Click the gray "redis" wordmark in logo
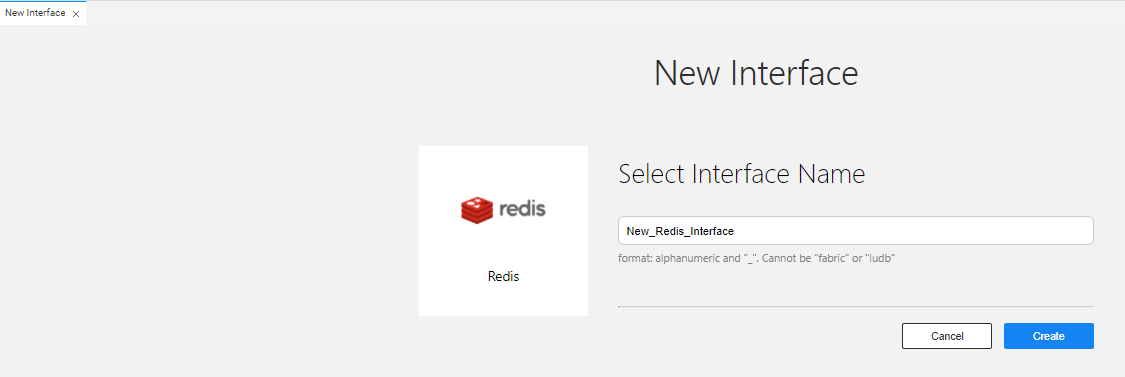 (522, 209)
